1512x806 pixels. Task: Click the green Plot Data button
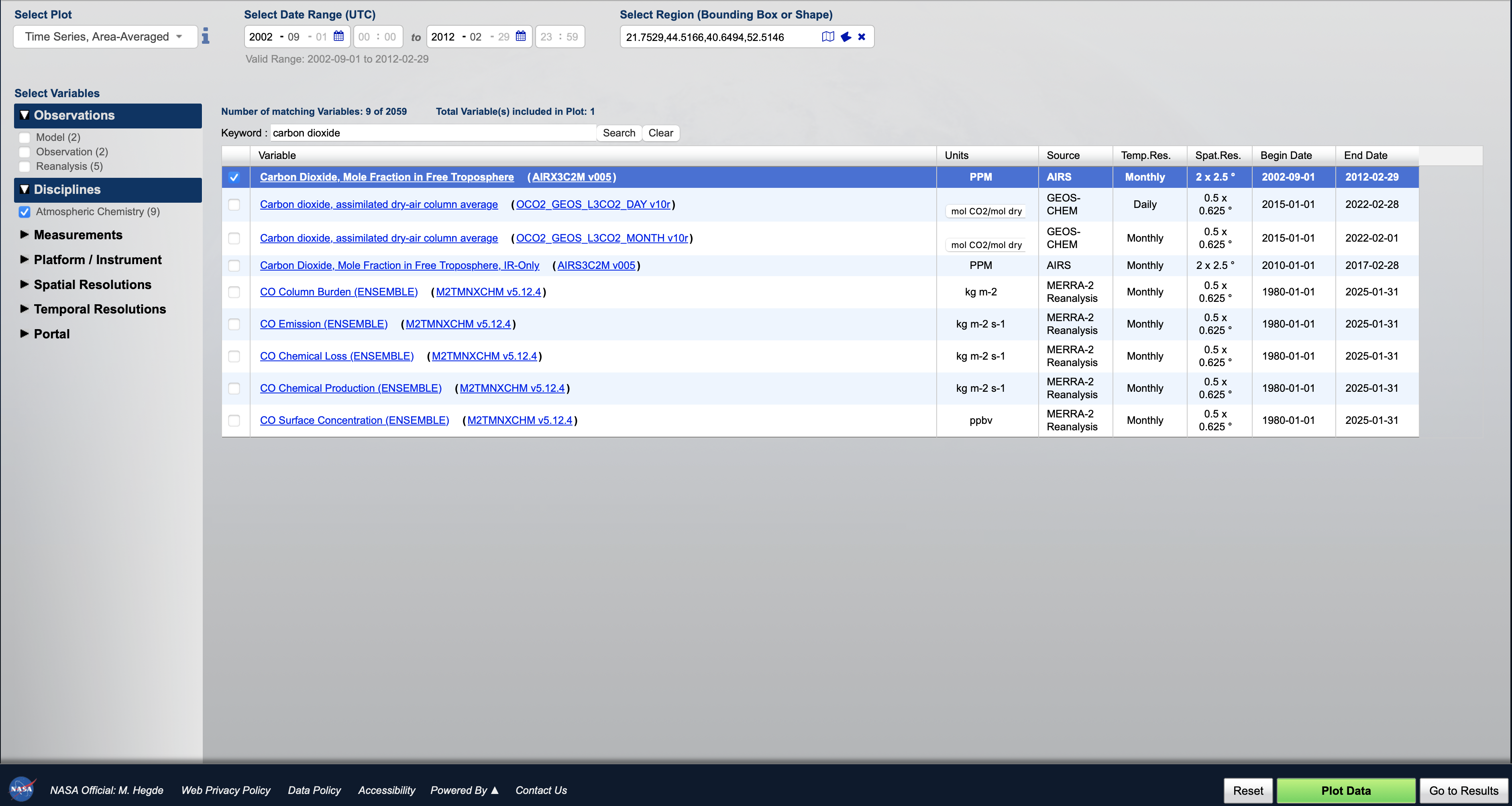pyautogui.click(x=1346, y=790)
